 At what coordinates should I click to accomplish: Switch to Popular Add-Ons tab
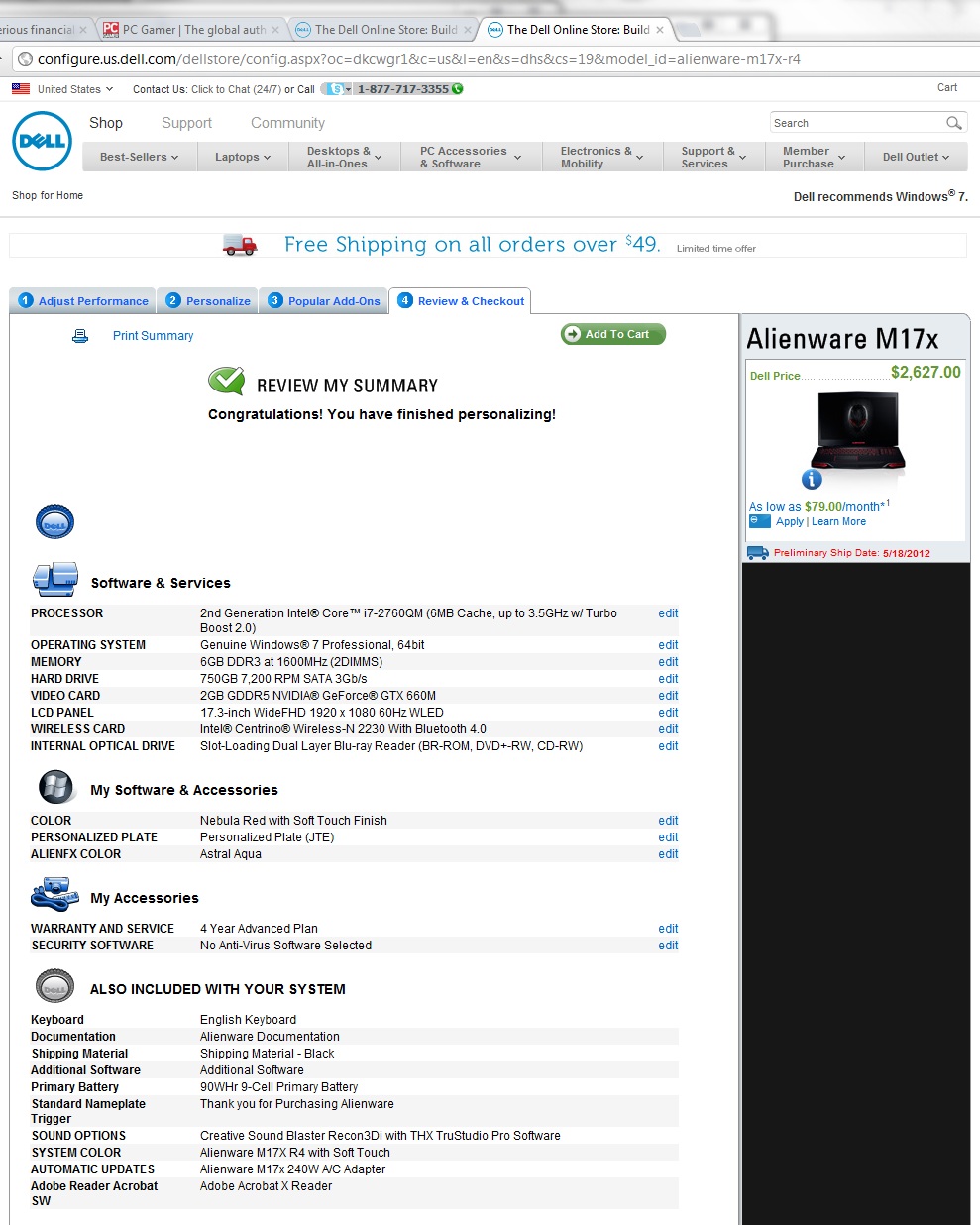(x=324, y=301)
